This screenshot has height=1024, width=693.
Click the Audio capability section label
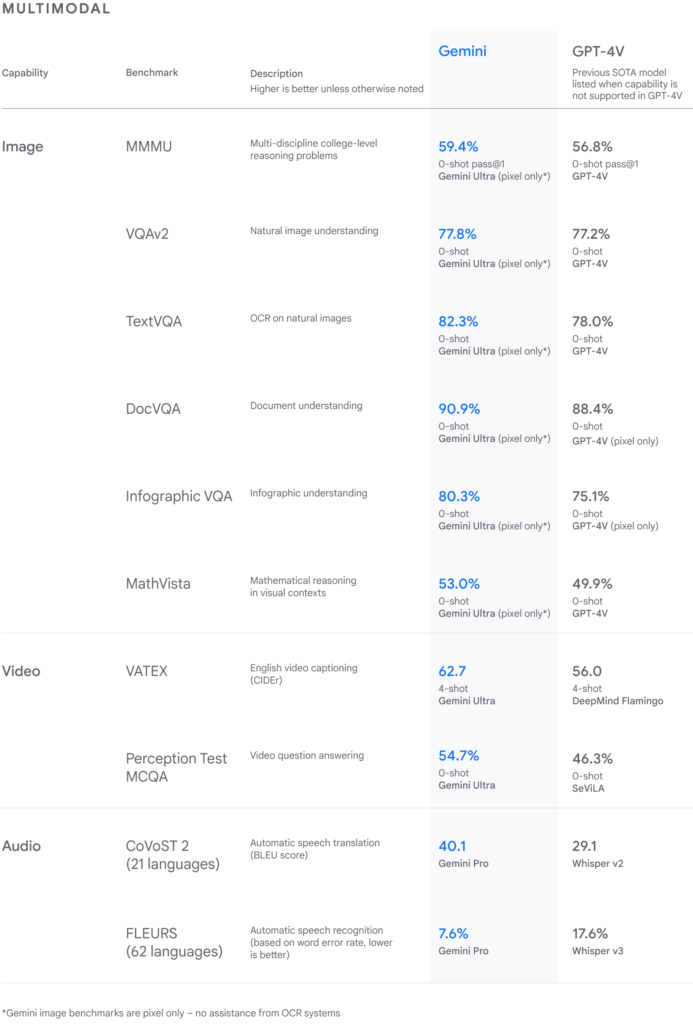pos(22,846)
